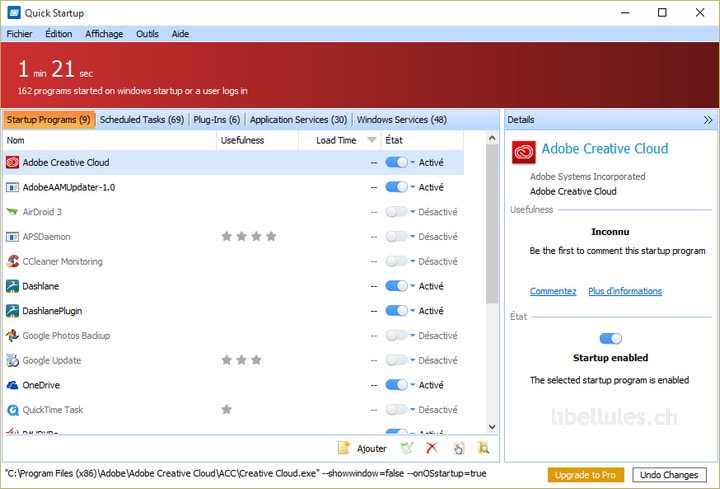Screen dimensions: 720x489
Task: Toggle the Startup enabled switch in Details
Action: (x=611, y=338)
